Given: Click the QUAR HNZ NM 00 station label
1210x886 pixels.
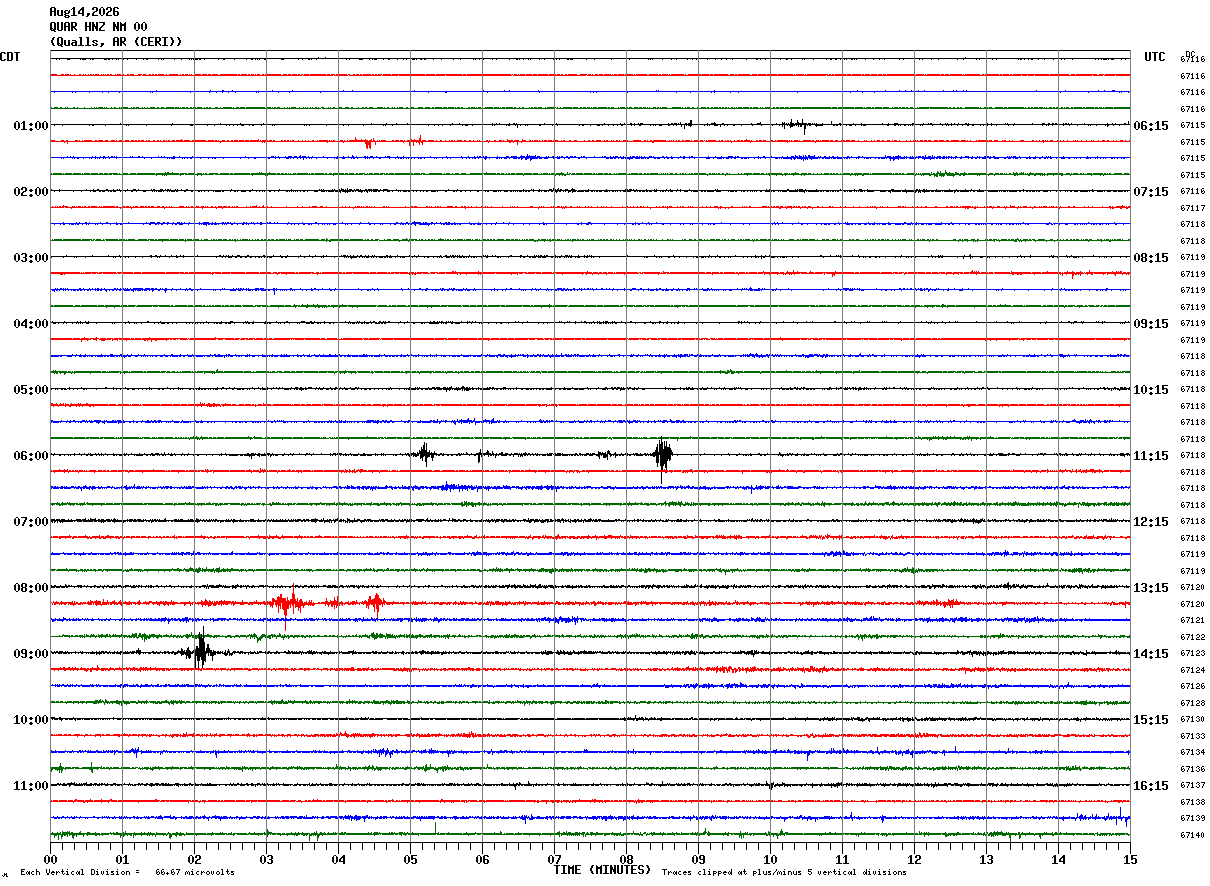Looking at the screenshot, I should pyautogui.click(x=98, y=27).
